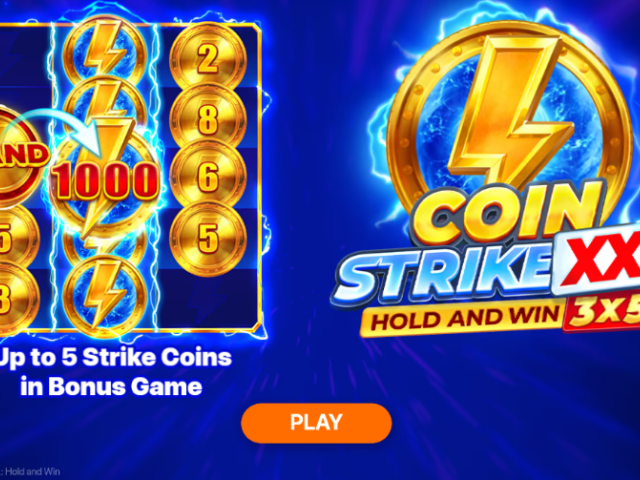Click the gold coin numbered 6
Viewport: 640px width, 480px height.
(208, 178)
